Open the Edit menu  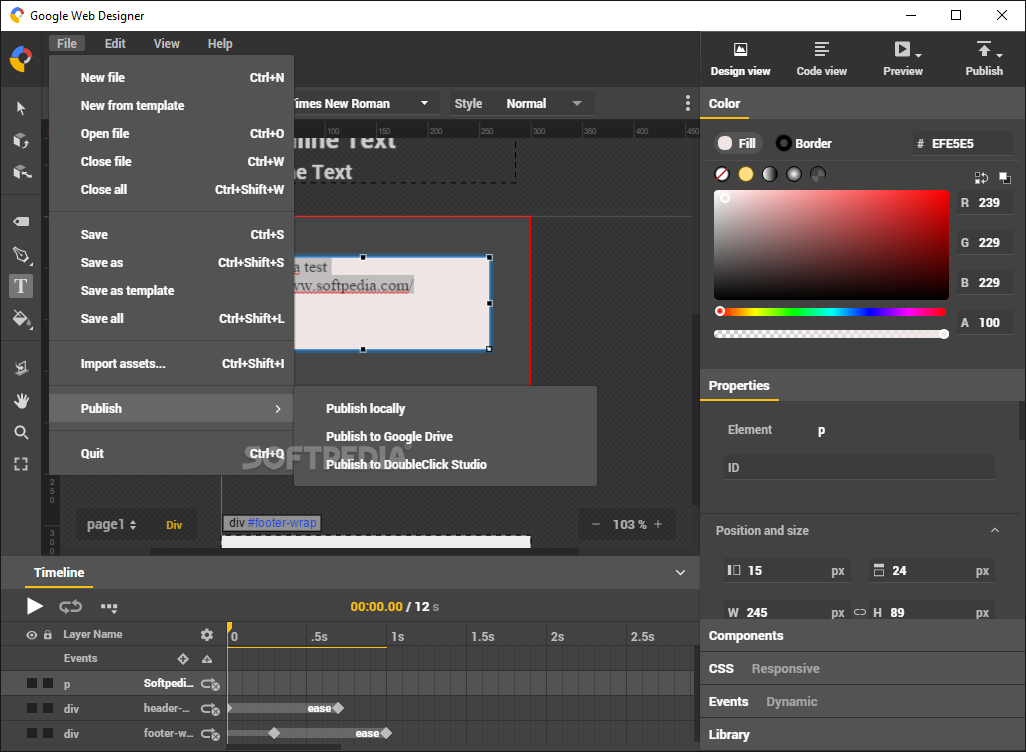coord(115,43)
